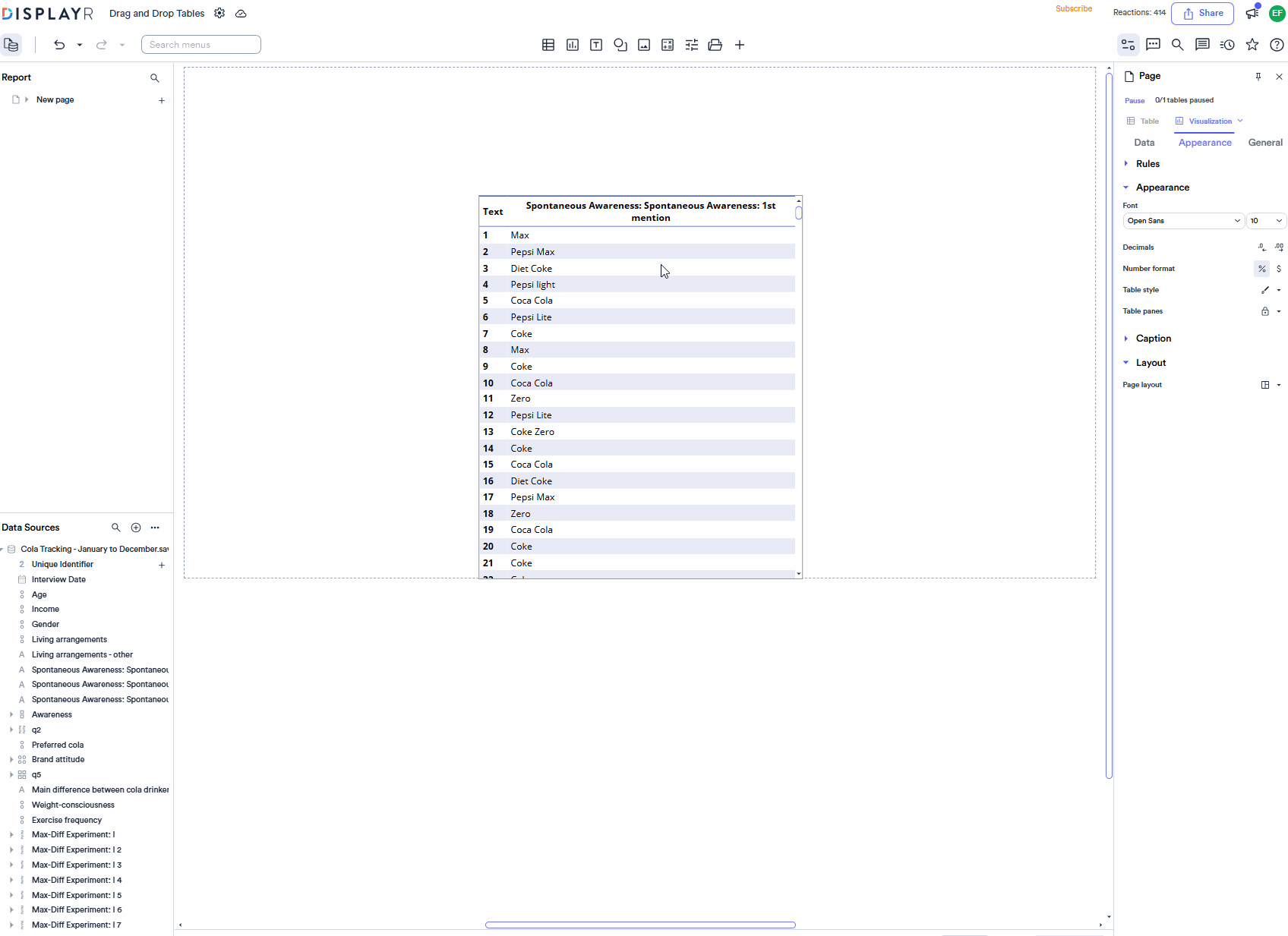Open the Share button
1288x936 pixels.
[1202, 13]
